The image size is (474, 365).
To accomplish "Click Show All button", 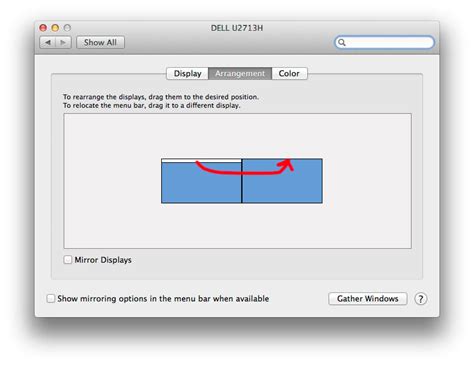I will [x=100, y=42].
